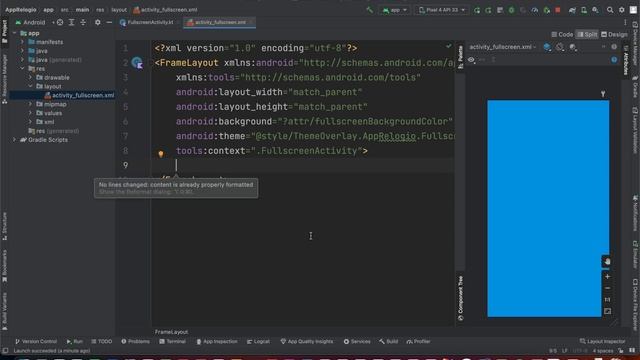Open the Build tool window
This screenshot has height=360, width=640.
point(388,341)
